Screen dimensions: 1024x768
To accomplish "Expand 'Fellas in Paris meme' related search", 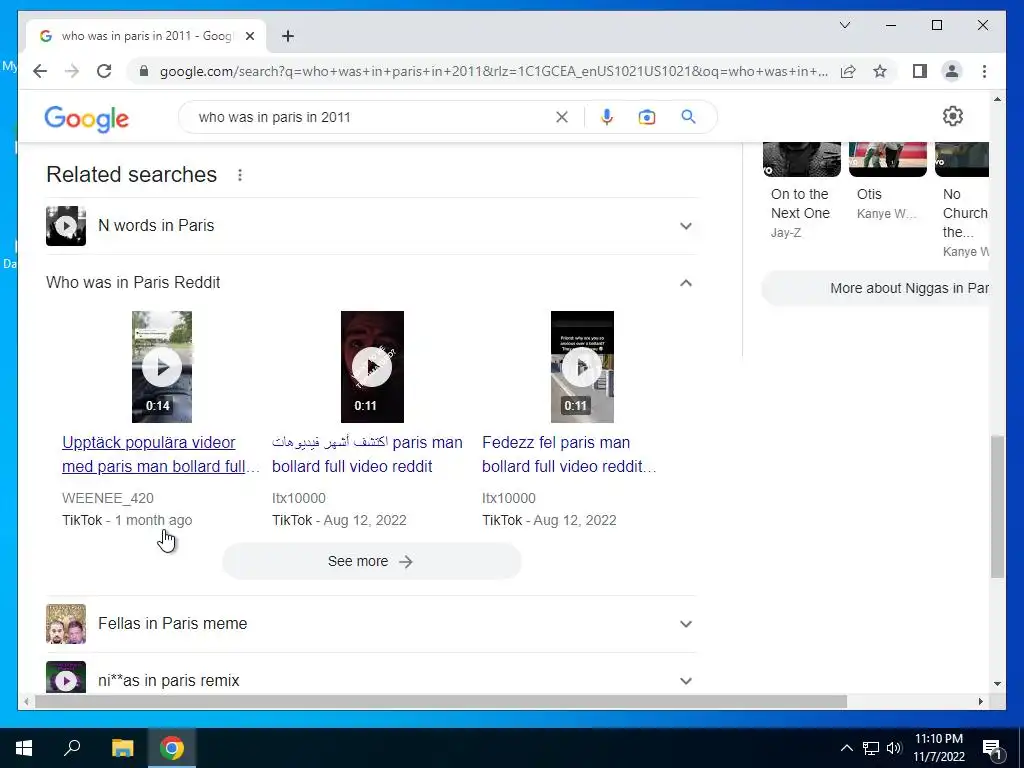I will click(x=371, y=624).
